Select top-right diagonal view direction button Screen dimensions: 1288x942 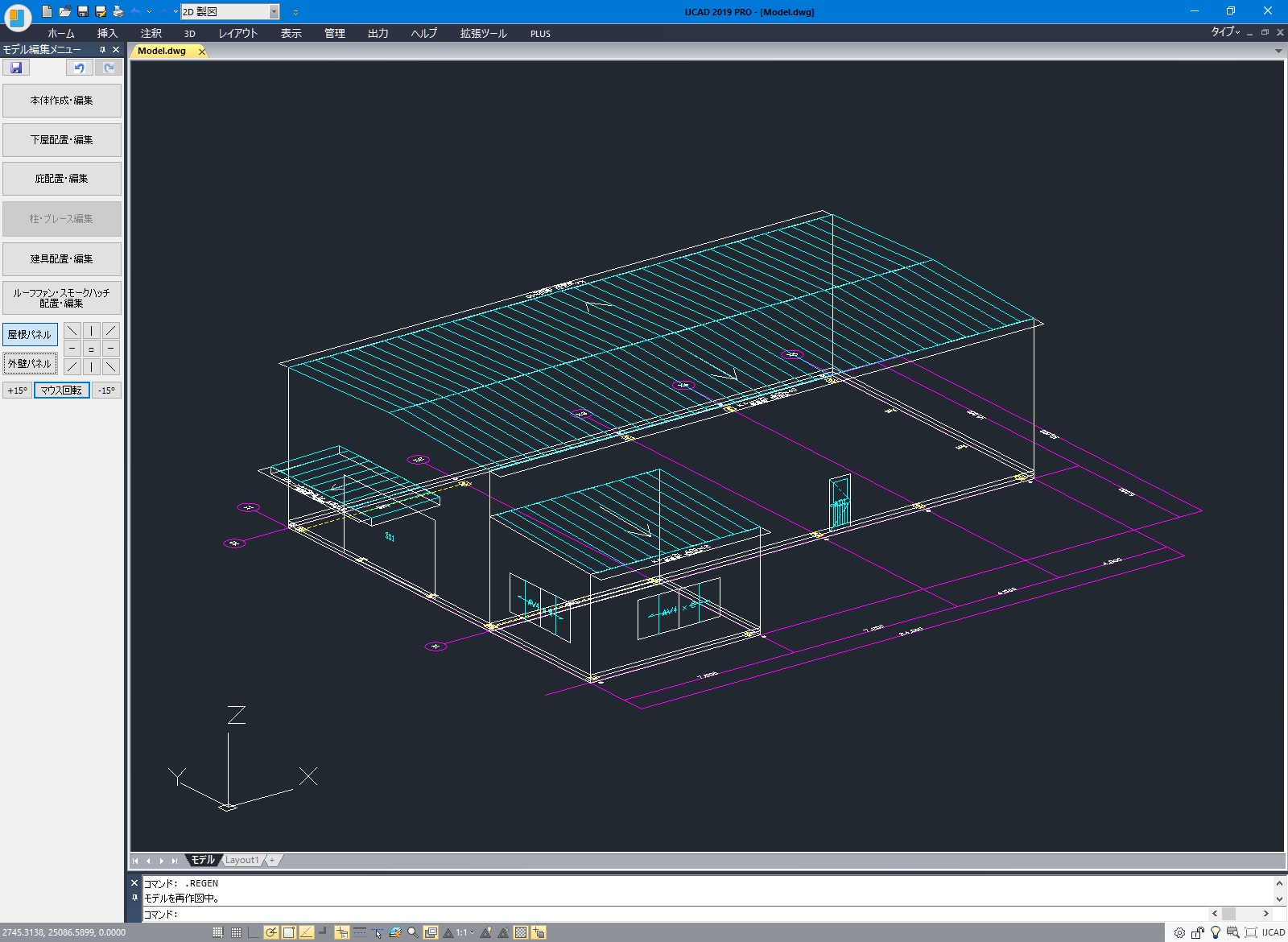tap(111, 330)
